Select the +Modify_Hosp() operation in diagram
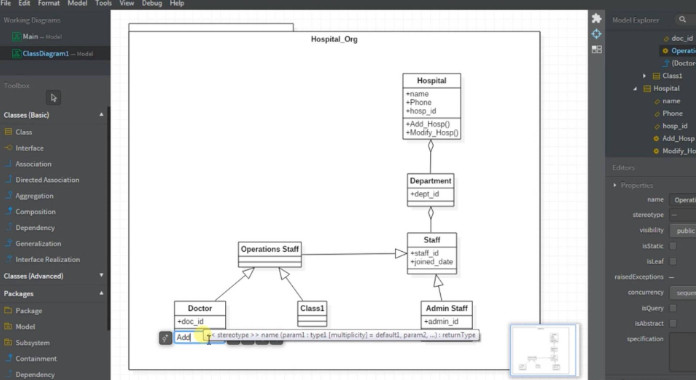696x380 pixels. pos(432,133)
